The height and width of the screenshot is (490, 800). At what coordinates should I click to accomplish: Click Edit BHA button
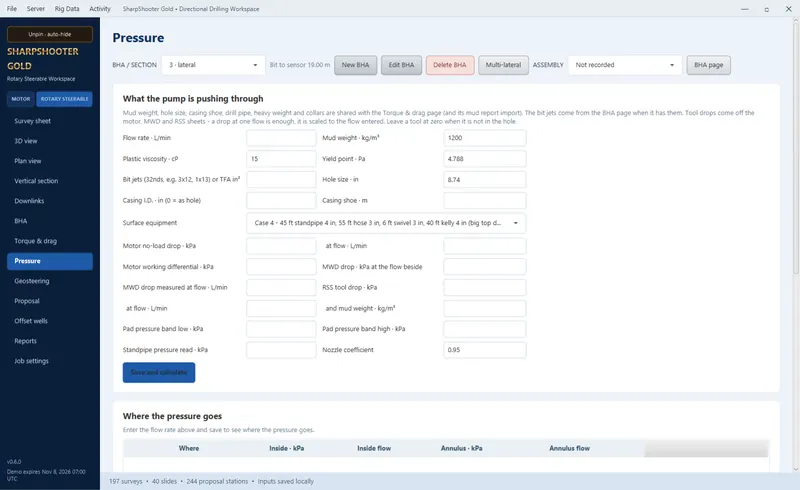point(401,65)
